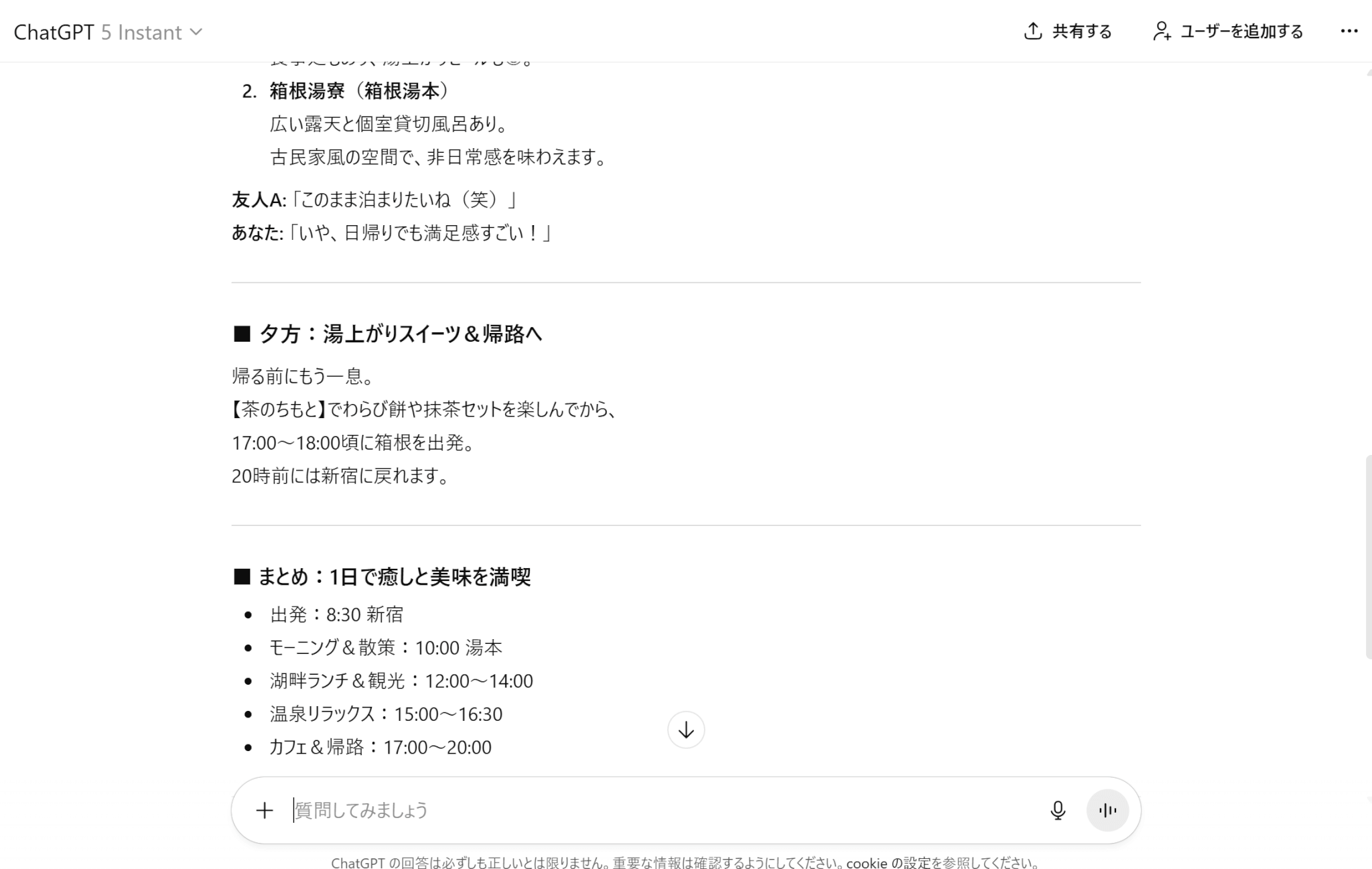1372x869 pixels.
Task: Click the scrollbar up arrow
Action: (x=1368, y=72)
